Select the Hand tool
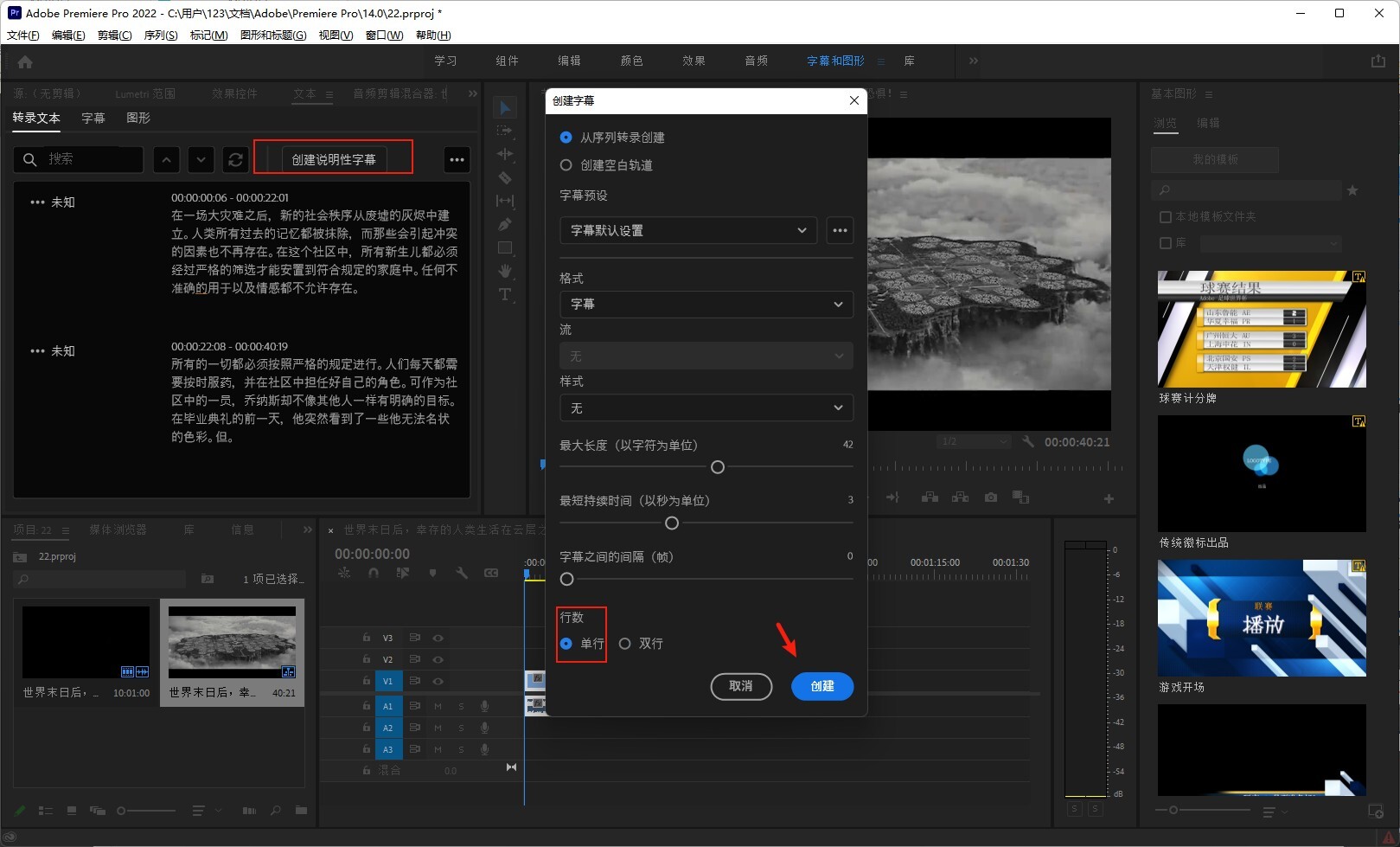Image resolution: width=1400 pixels, height=847 pixels. click(505, 271)
